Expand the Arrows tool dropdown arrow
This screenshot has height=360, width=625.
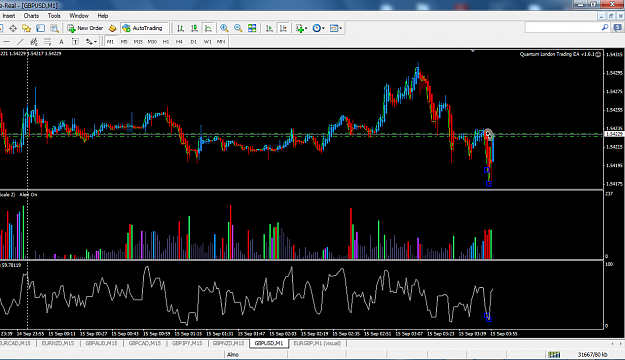coord(95,42)
